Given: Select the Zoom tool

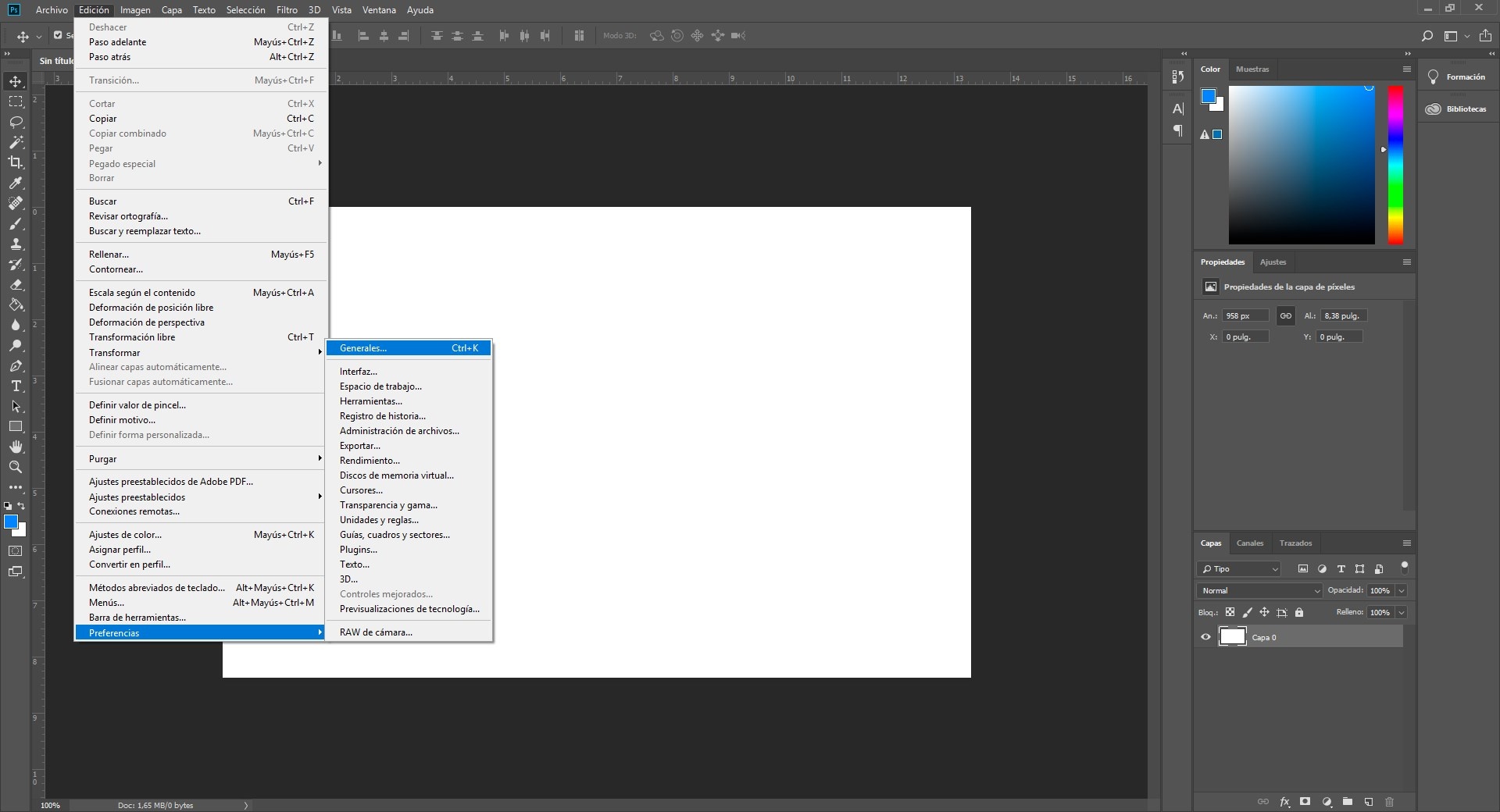Looking at the screenshot, I should click(x=16, y=467).
